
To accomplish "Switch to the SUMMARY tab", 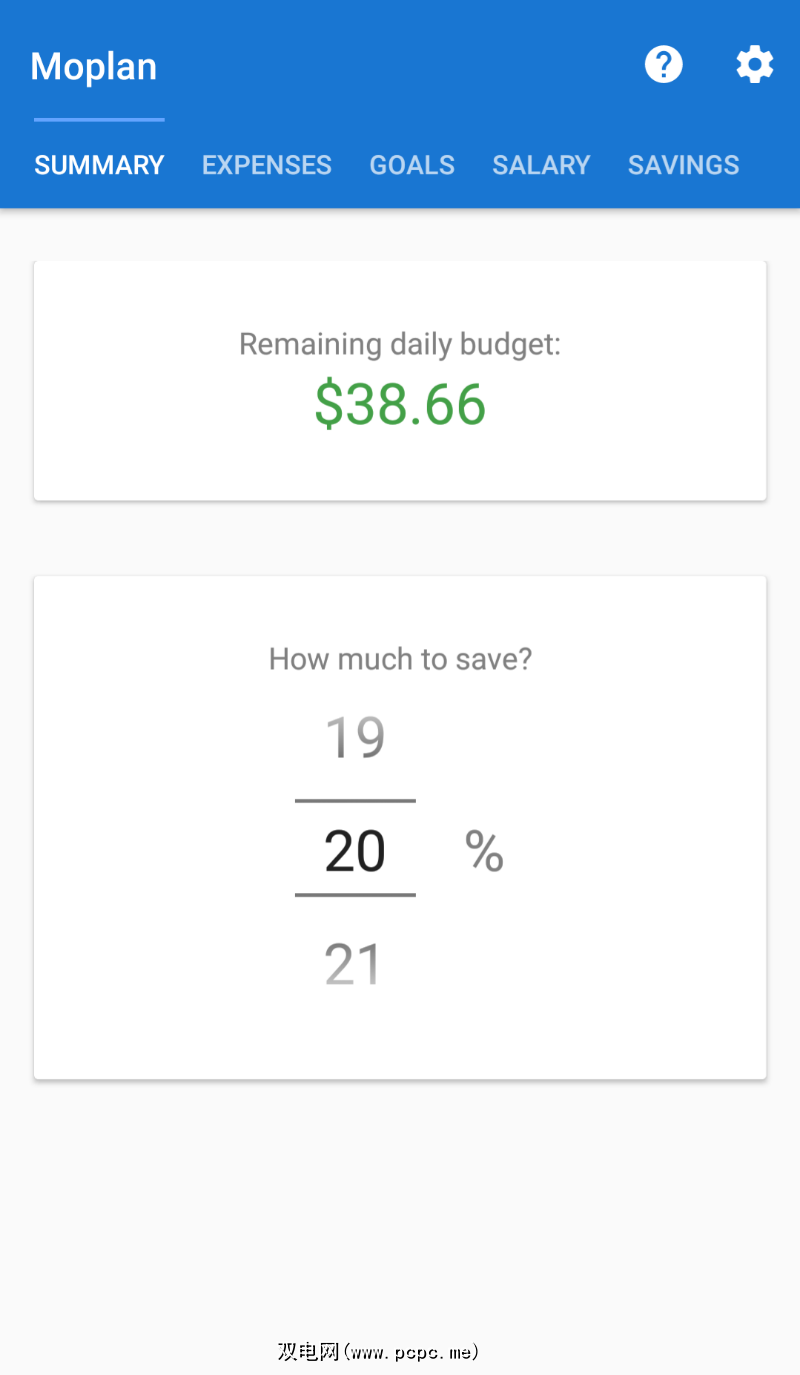I will coord(99,165).
